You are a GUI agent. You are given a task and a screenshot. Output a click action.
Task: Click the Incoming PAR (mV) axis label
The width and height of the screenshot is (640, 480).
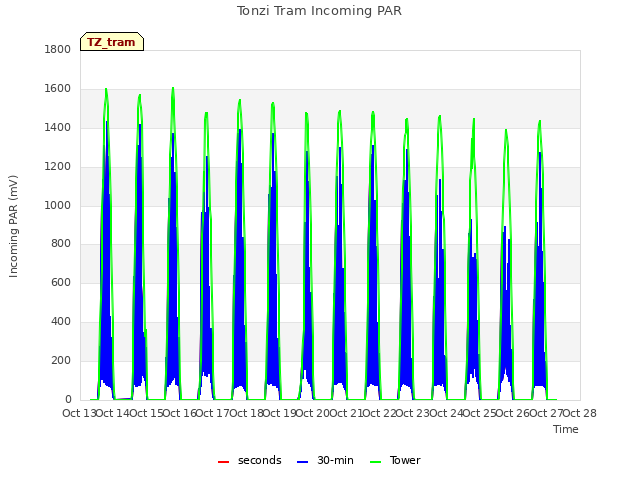(x=13, y=227)
